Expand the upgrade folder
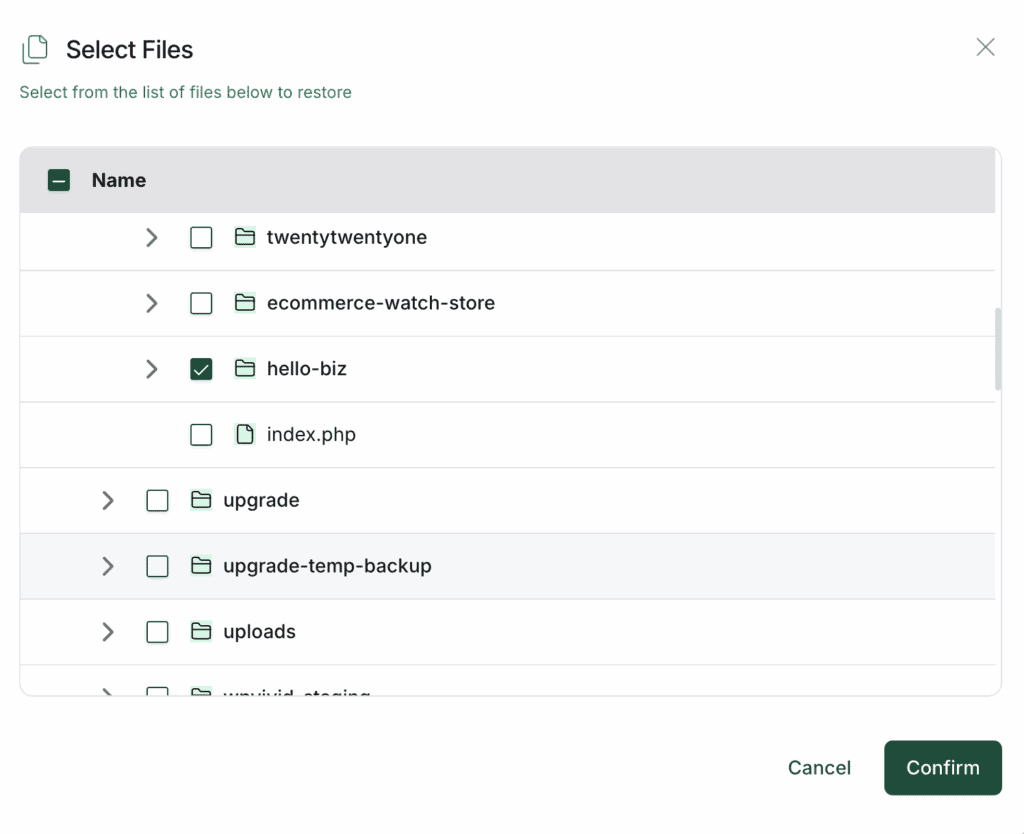1024x834 pixels. (108, 501)
